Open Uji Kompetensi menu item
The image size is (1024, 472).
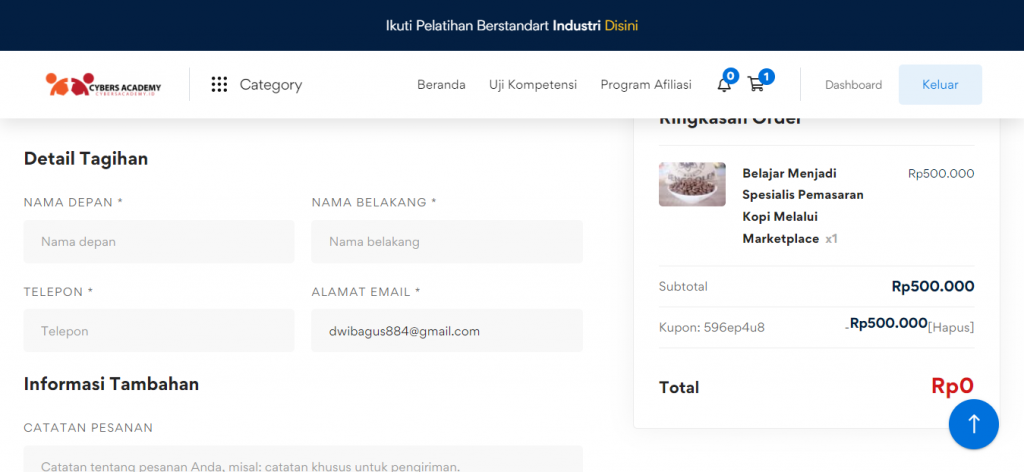[533, 85]
